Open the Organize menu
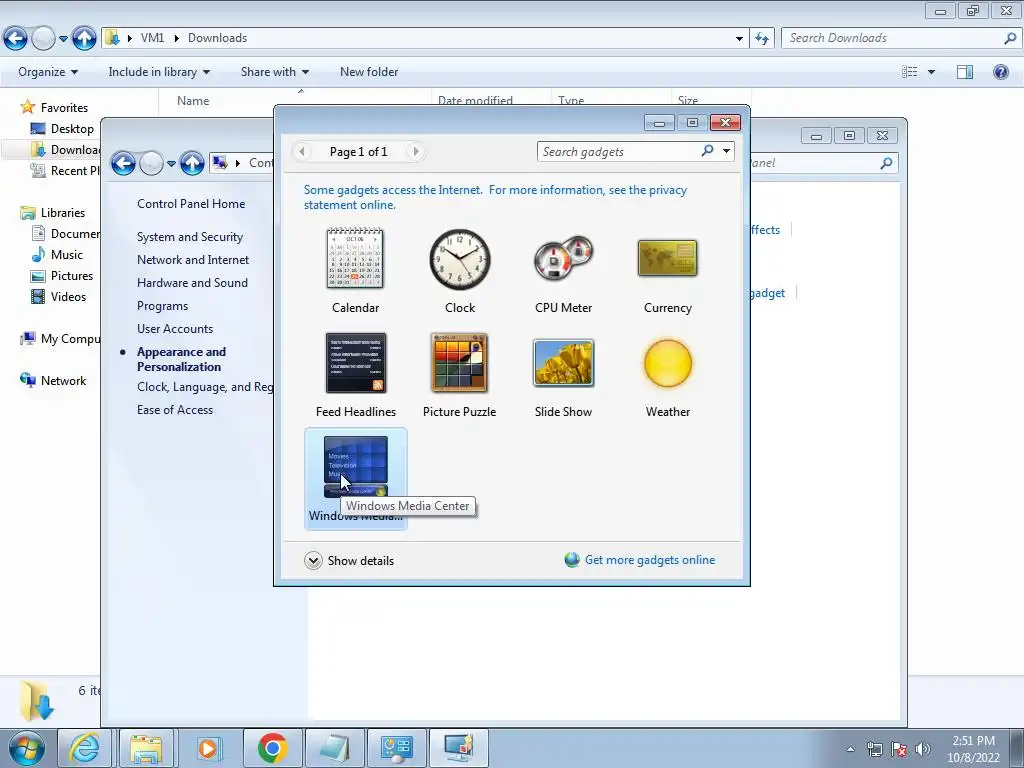This screenshot has height=768, width=1024. (x=48, y=72)
